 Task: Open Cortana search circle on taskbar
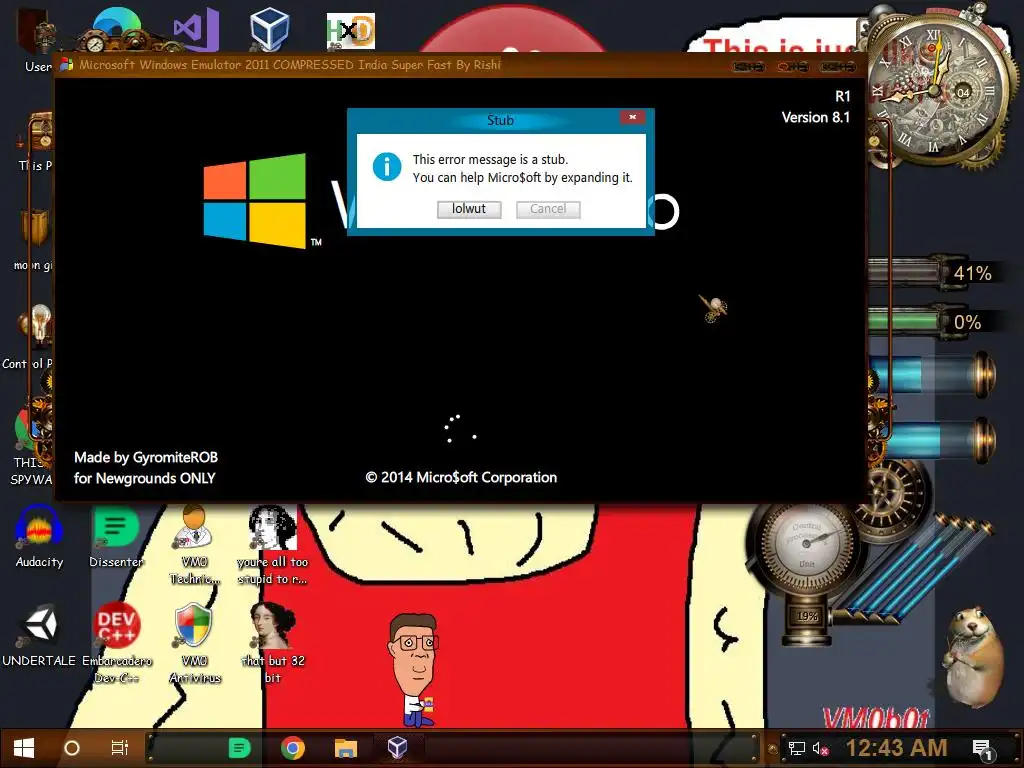72,748
